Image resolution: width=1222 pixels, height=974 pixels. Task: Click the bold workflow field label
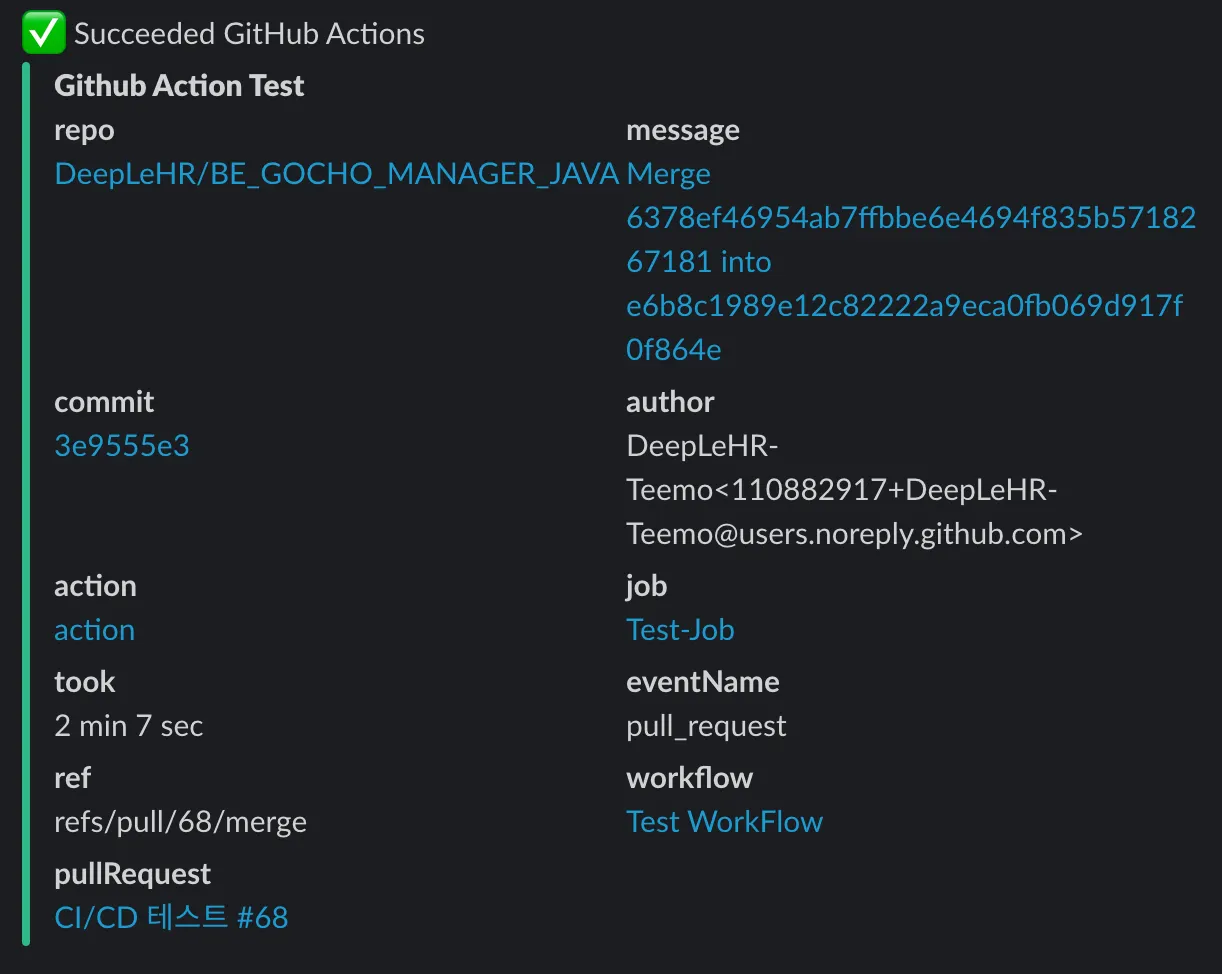click(689, 778)
